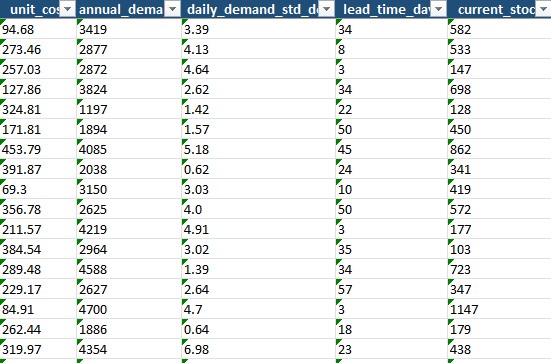Select unit cost cell 356.78

(38, 209)
